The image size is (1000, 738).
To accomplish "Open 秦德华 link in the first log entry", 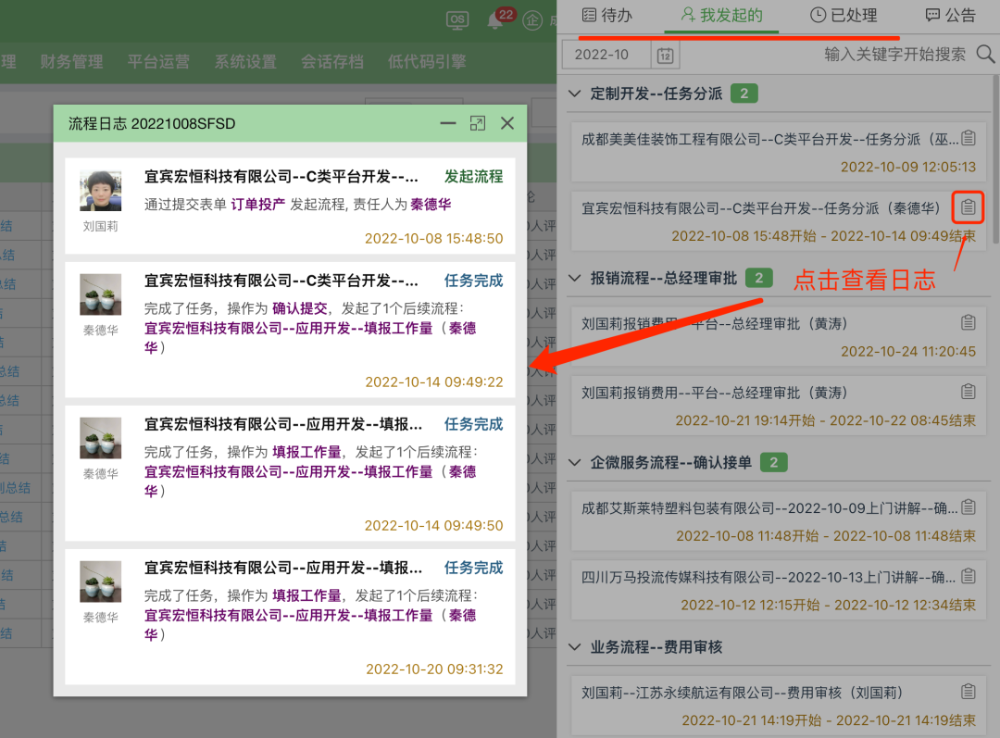I will click(430, 204).
